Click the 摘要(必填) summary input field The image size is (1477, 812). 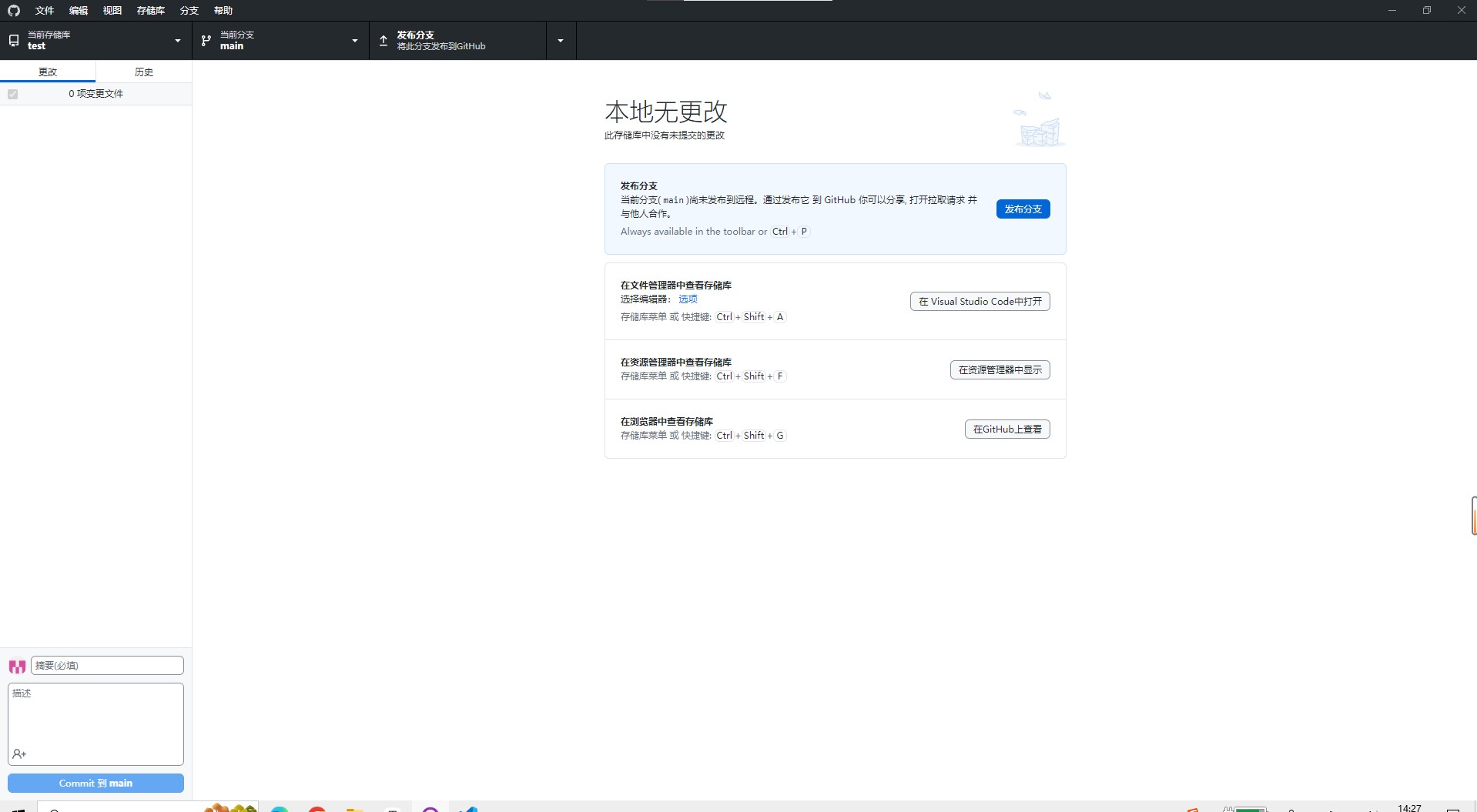click(x=107, y=666)
